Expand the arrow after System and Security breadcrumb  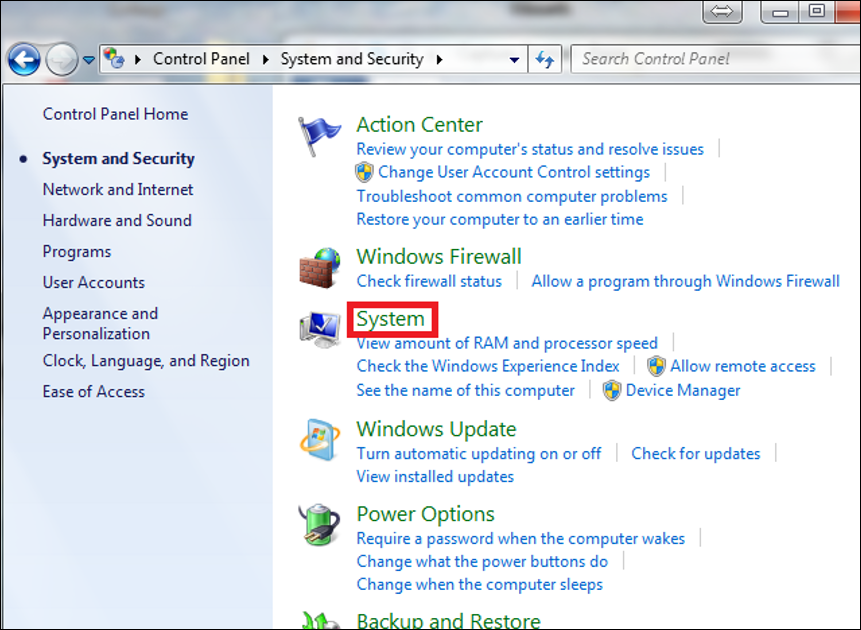pyautogui.click(x=439, y=60)
